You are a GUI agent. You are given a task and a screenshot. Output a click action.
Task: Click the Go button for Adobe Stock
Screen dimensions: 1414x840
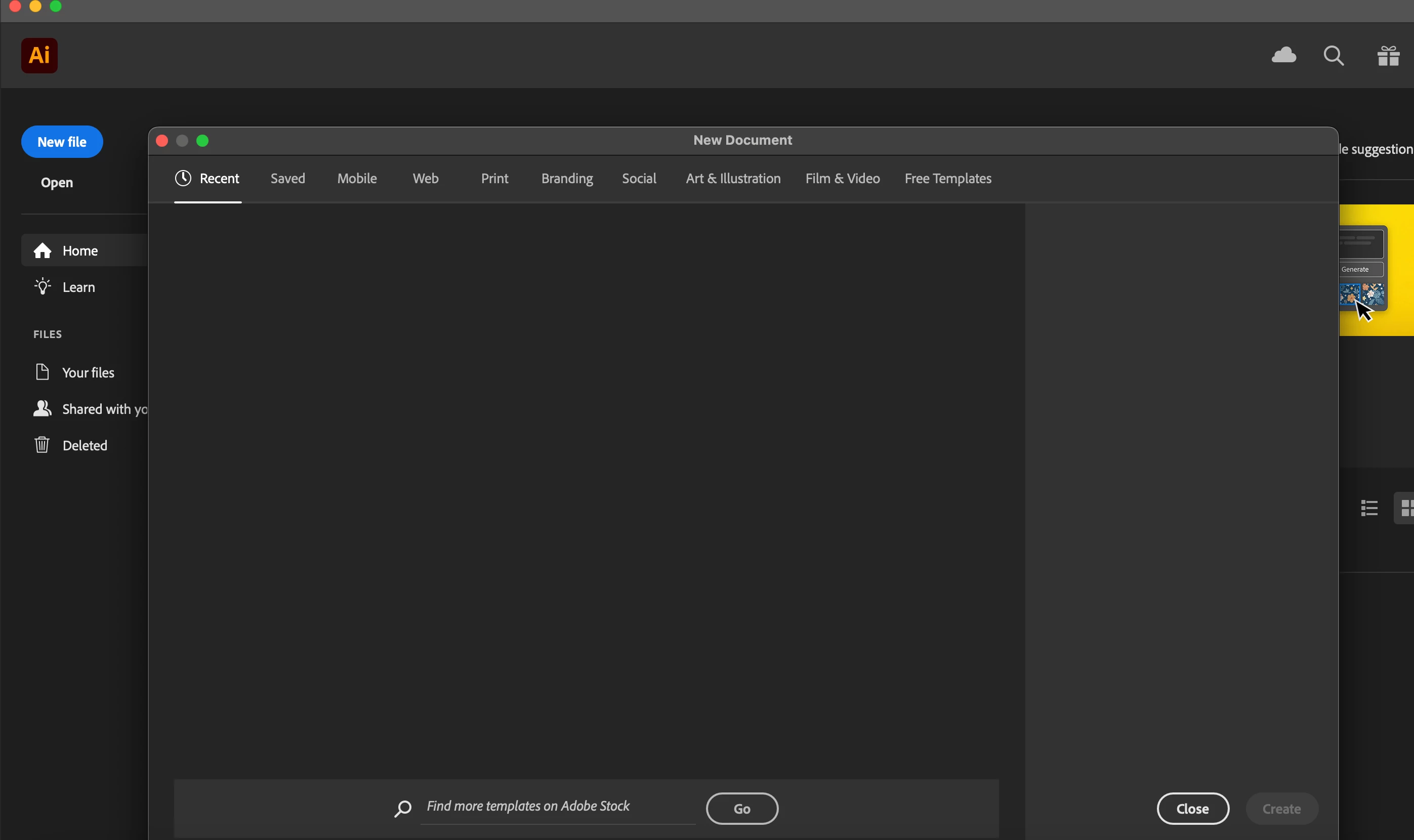pos(741,808)
